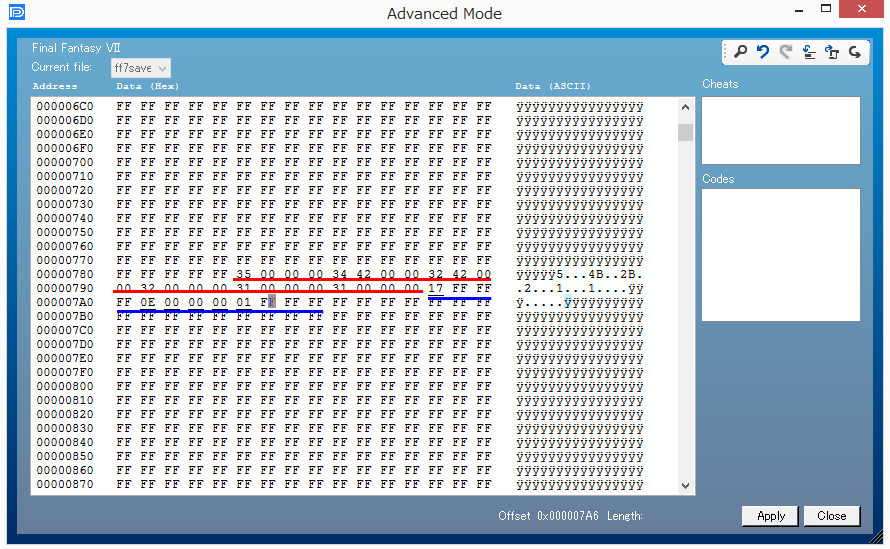
Task: Select the 17 byte in row 00000790
Action: point(435,288)
